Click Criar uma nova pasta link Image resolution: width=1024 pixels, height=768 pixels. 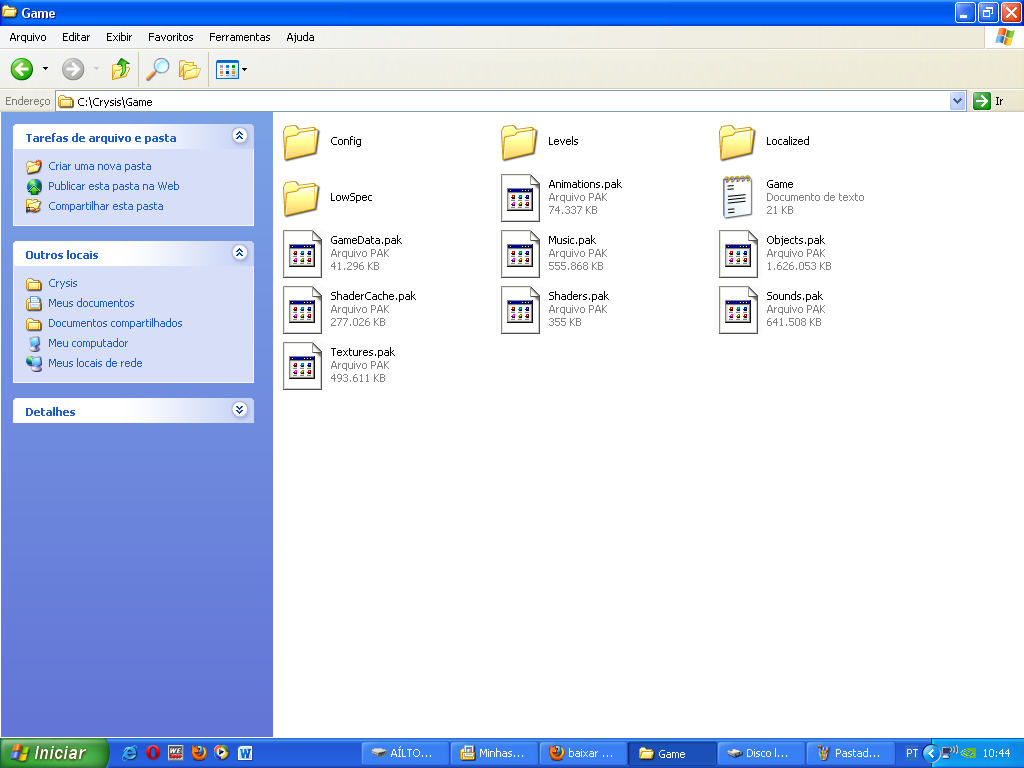tap(100, 166)
